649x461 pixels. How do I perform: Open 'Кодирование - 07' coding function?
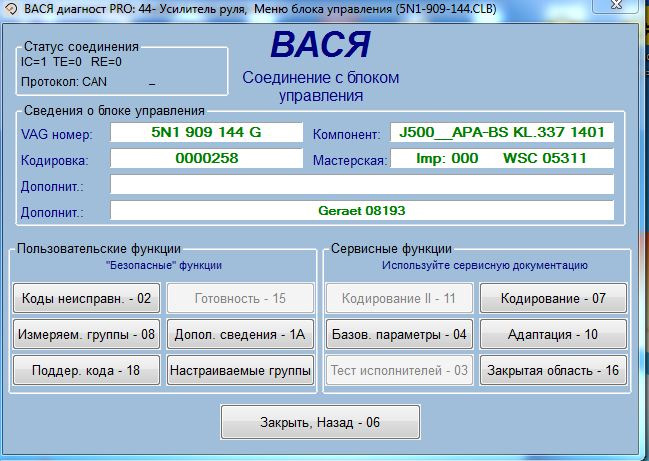(x=553, y=298)
